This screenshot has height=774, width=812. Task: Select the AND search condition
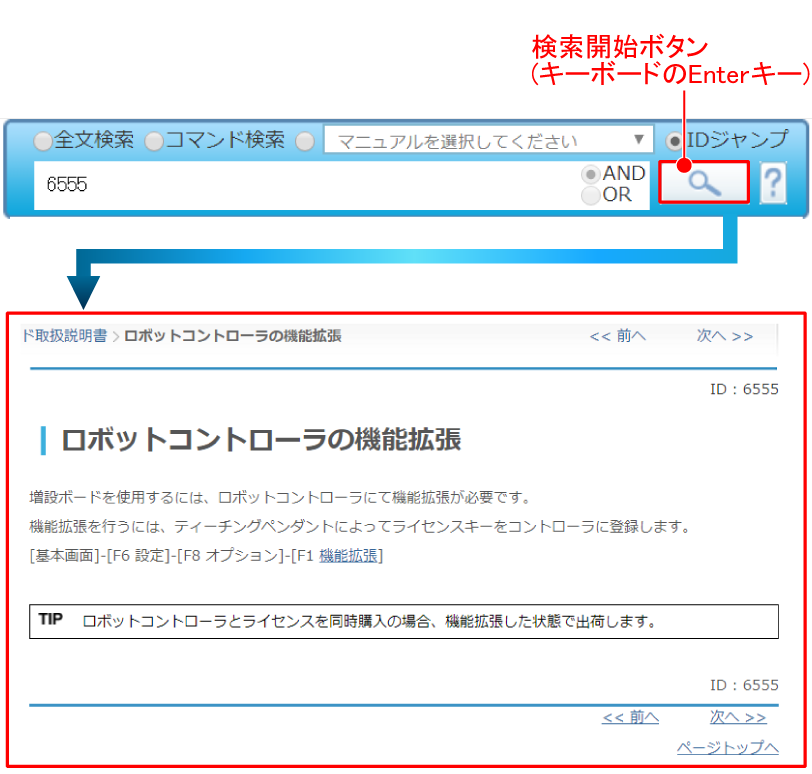[591, 174]
